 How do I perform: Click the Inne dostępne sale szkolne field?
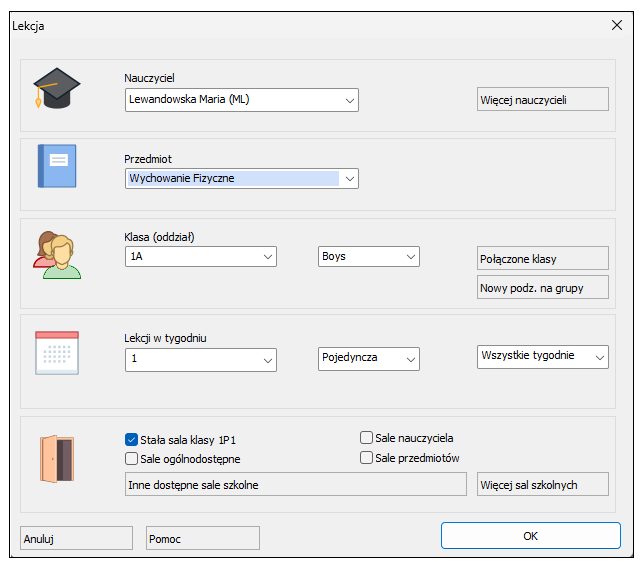click(296, 484)
